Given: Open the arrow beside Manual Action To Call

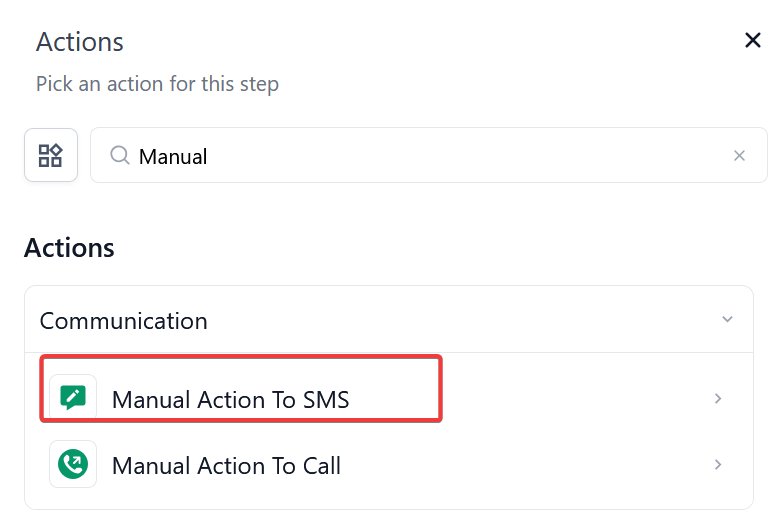Looking at the screenshot, I should [x=718, y=465].
